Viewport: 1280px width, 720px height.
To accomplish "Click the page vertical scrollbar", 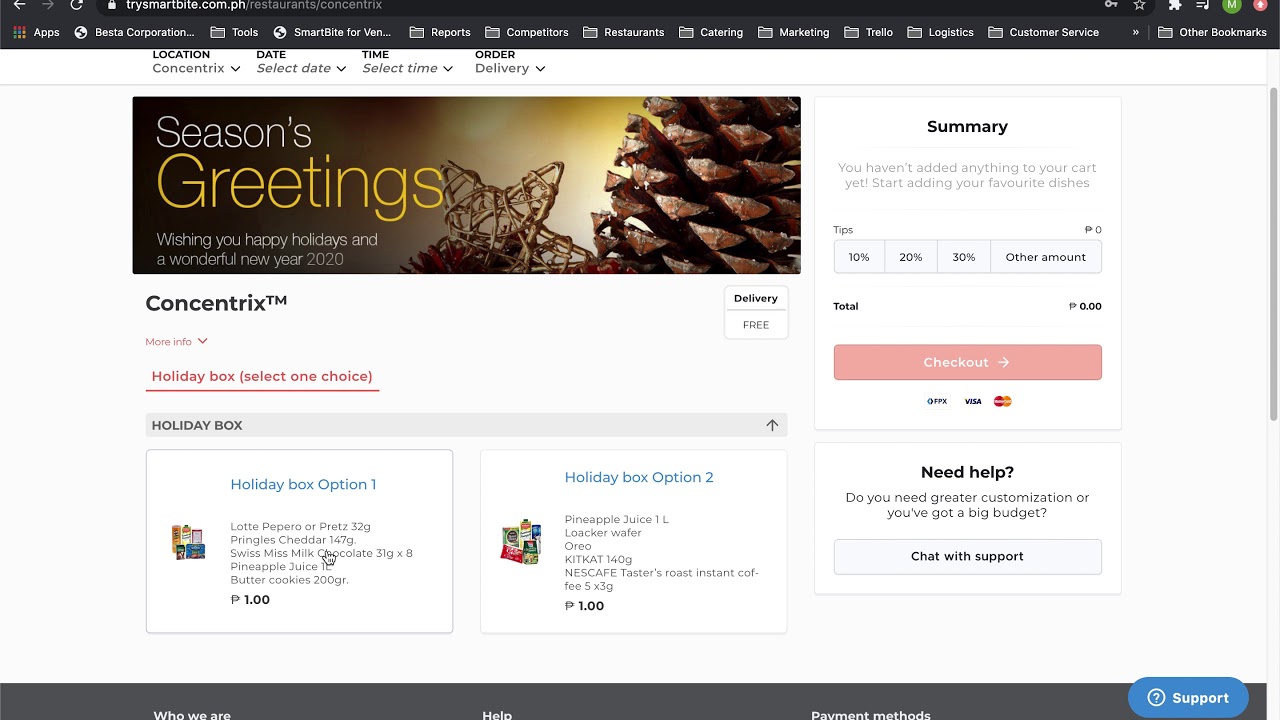I will click(1274, 254).
